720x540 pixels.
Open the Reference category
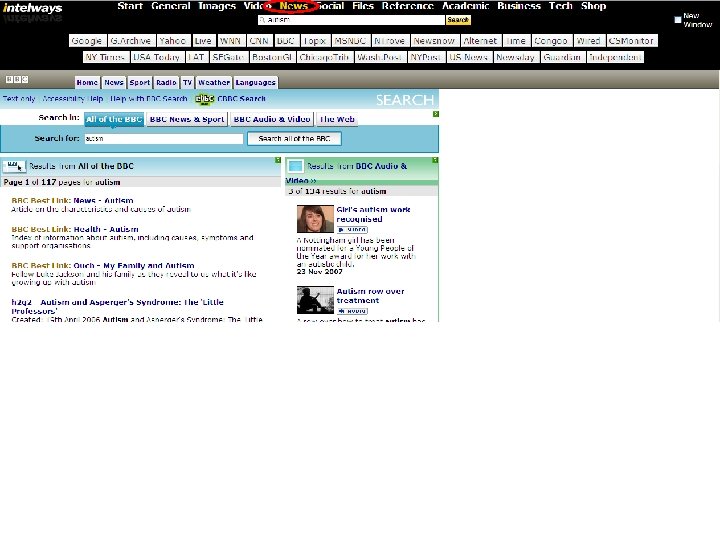coord(408,6)
